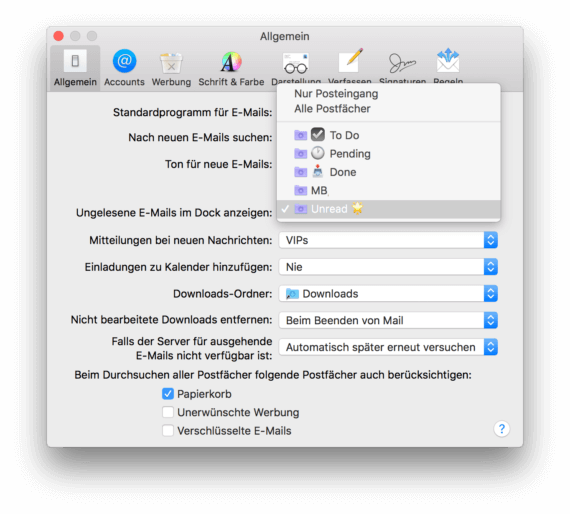Uncheck the Papierkorb checkbox

pos(168,394)
